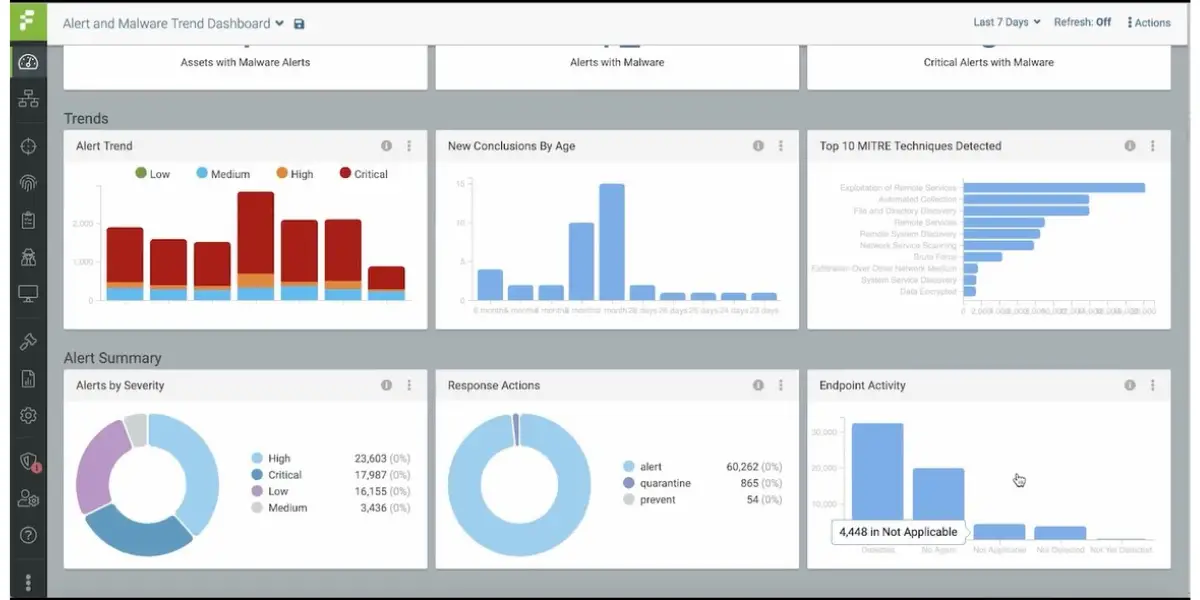Click tallest bar in New Conclusions By Age
This screenshot has height=600, width=1200.
pos(612,242)
